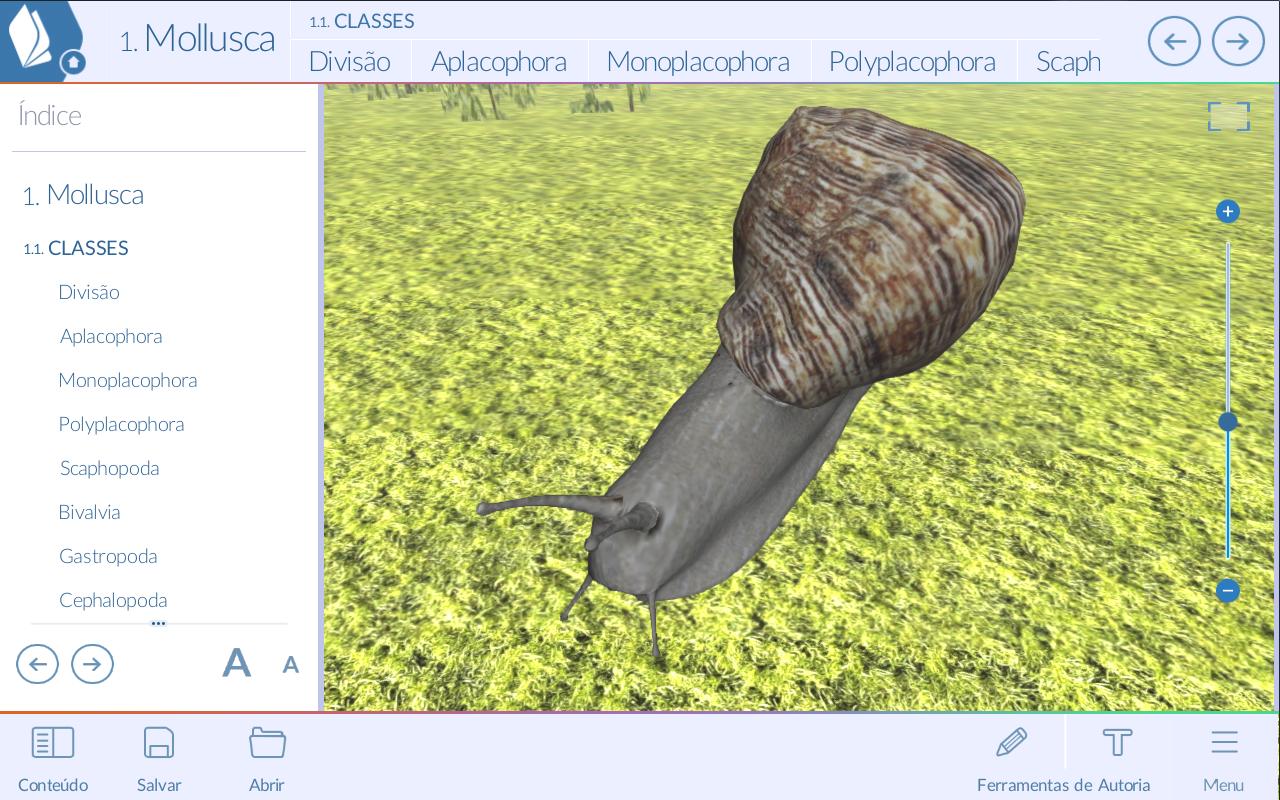Open the Menu hamburger
The width and height of the screenshot is (1280, 800).
click(x=1224, y=742)
